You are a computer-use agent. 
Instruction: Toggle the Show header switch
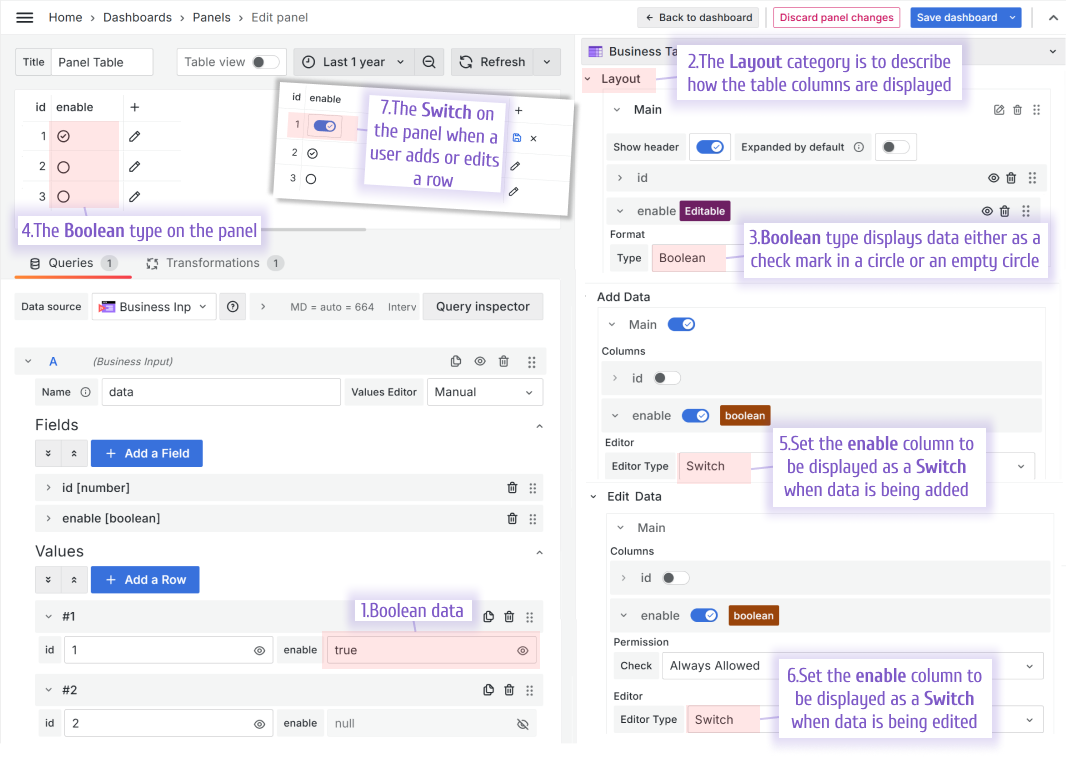[x=710, y=147]
